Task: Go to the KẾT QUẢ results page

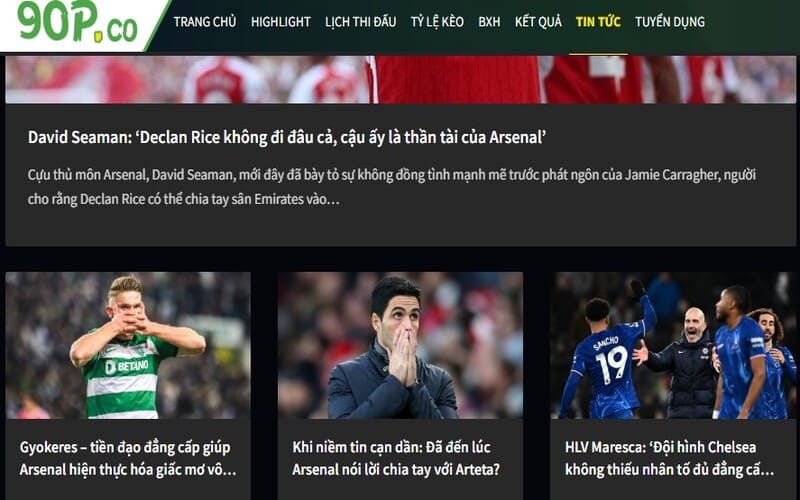Action: tap(538, 22)
